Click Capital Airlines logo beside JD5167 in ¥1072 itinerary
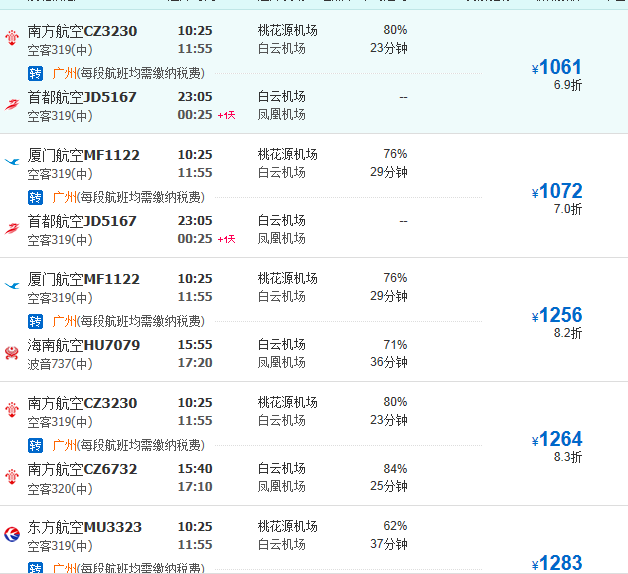628x574 pixels. 12,228
